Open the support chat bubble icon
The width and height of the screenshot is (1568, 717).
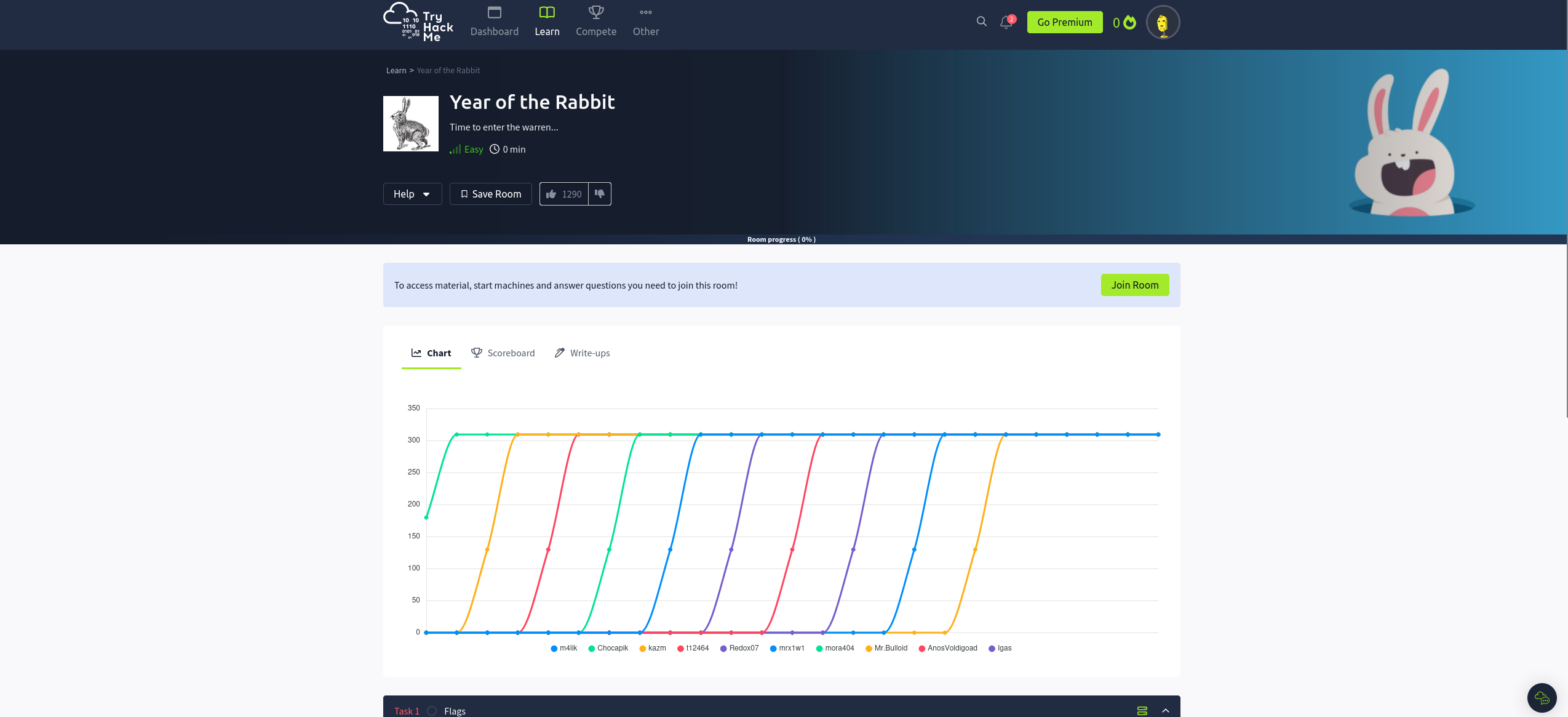(x=1542, y=698)
